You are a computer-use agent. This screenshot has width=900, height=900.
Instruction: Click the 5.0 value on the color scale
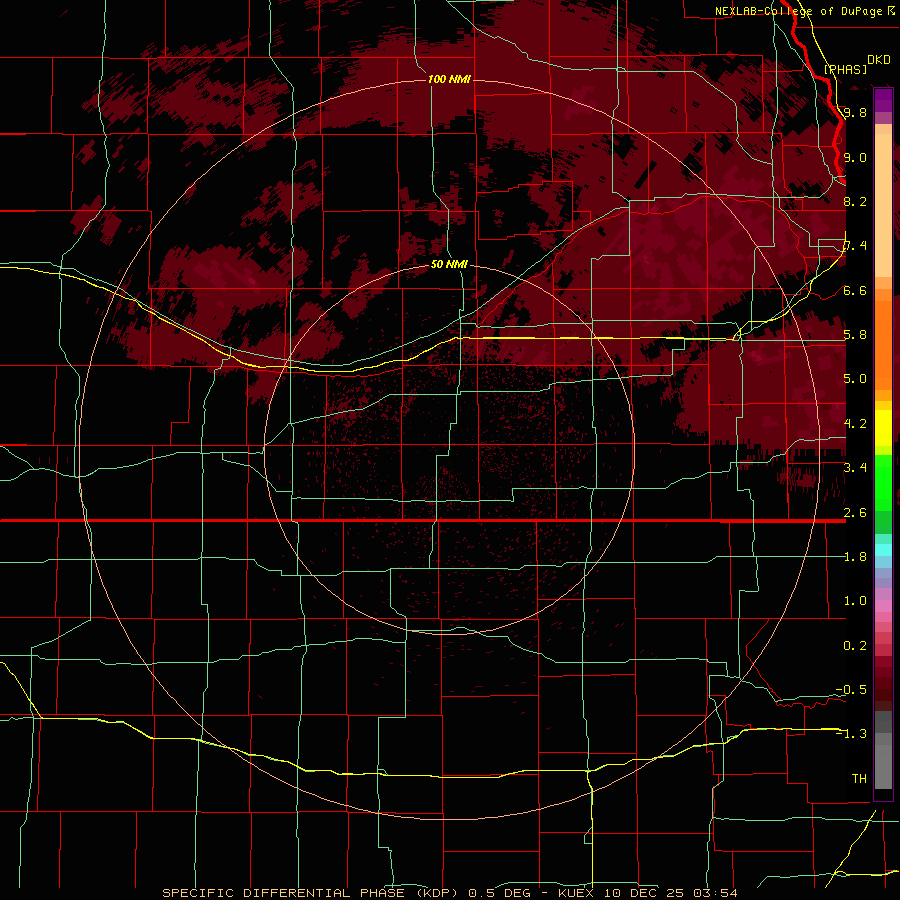tap(855, 379)
